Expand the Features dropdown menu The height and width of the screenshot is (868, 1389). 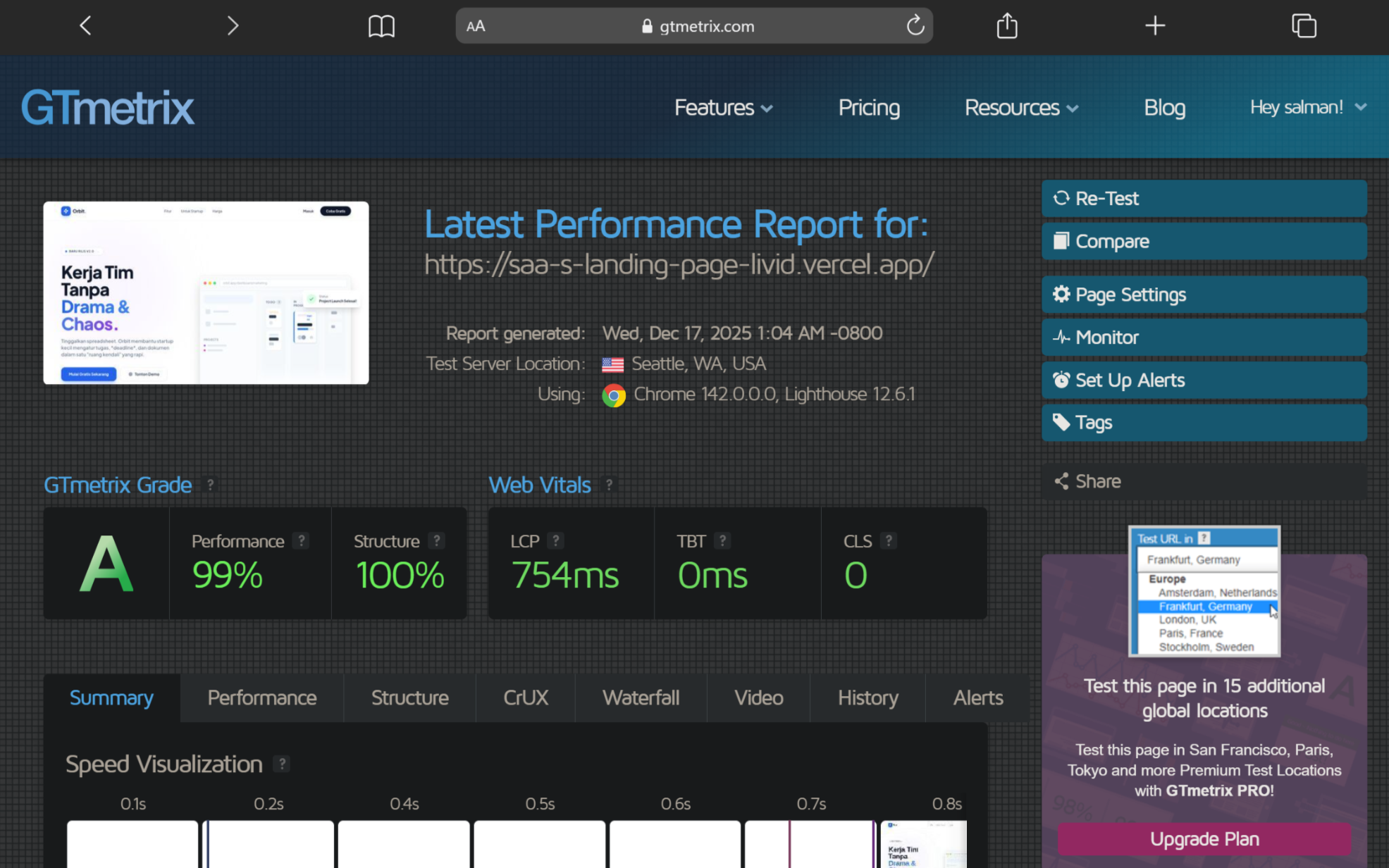(x=723, y=108)
